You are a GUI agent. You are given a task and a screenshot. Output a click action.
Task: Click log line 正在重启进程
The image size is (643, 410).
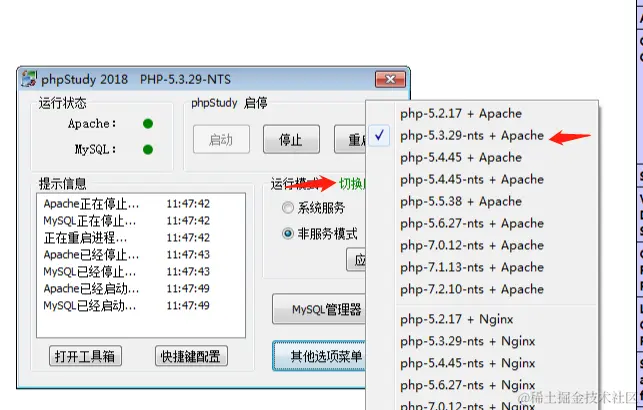point(127,238)
